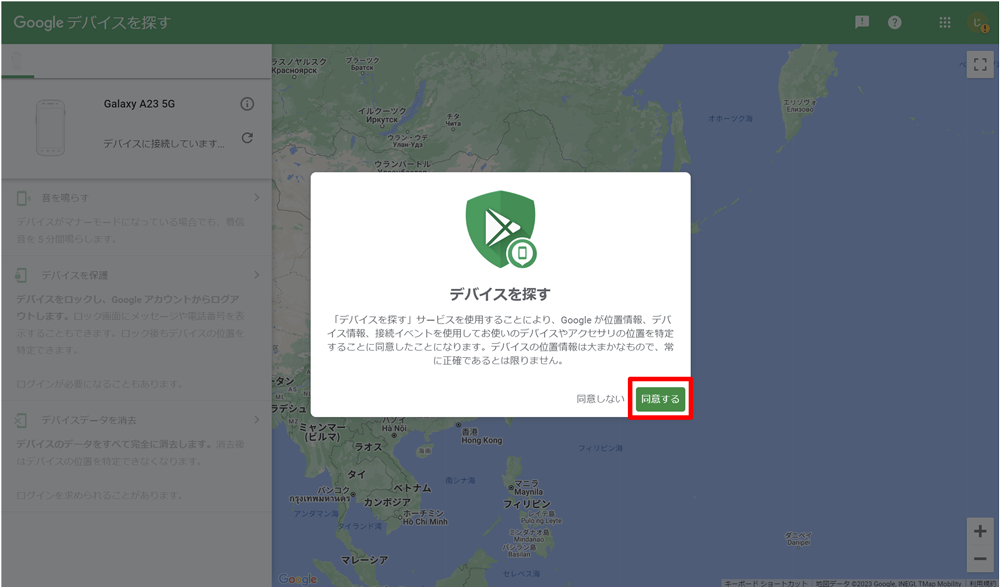This screenshot has height=587, width=1000.
Task: Expand the デバイスデータを消去 option chevron
Action: (x=256, y=420)
